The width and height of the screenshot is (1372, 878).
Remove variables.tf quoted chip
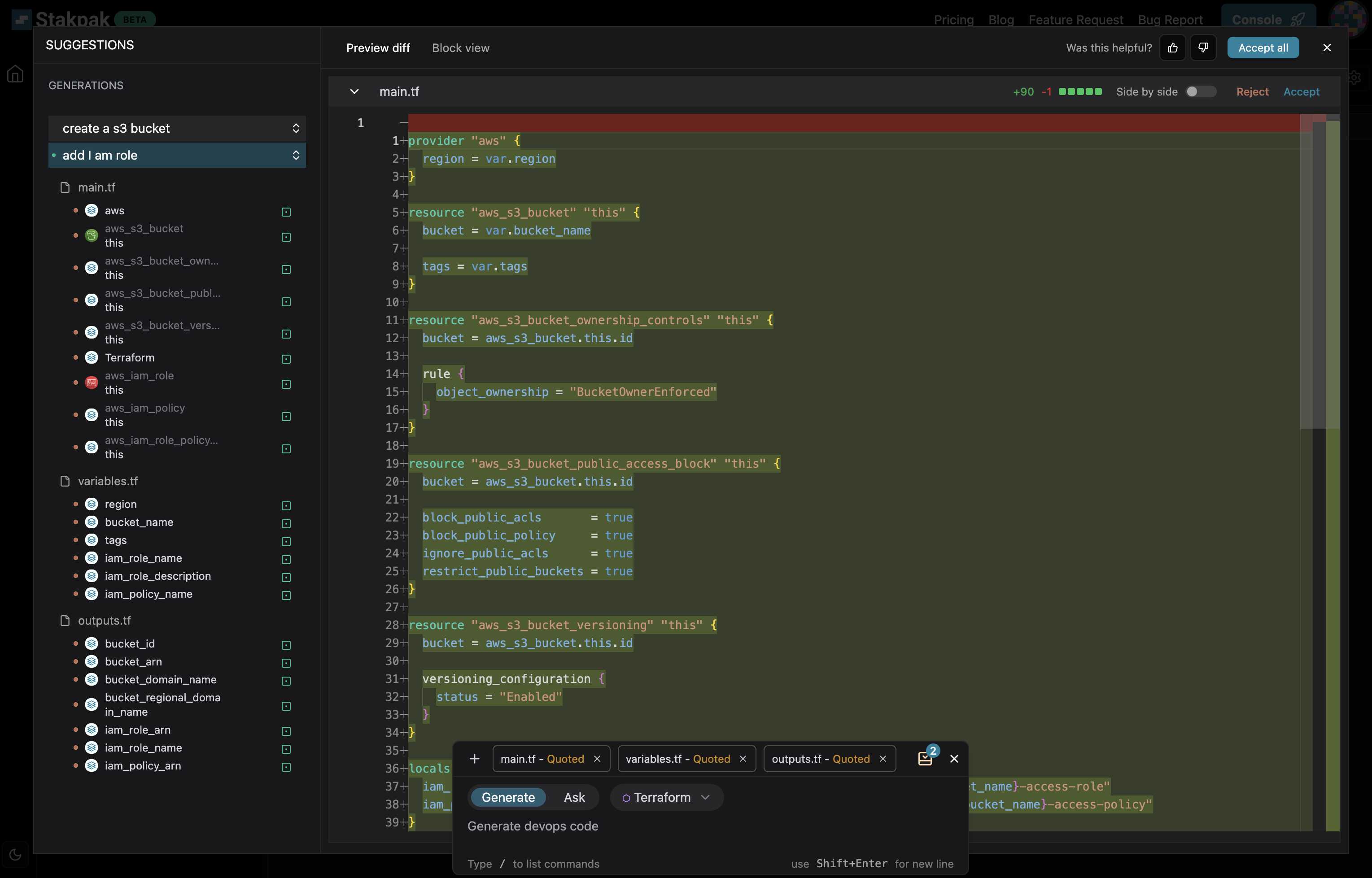(743, 759)
